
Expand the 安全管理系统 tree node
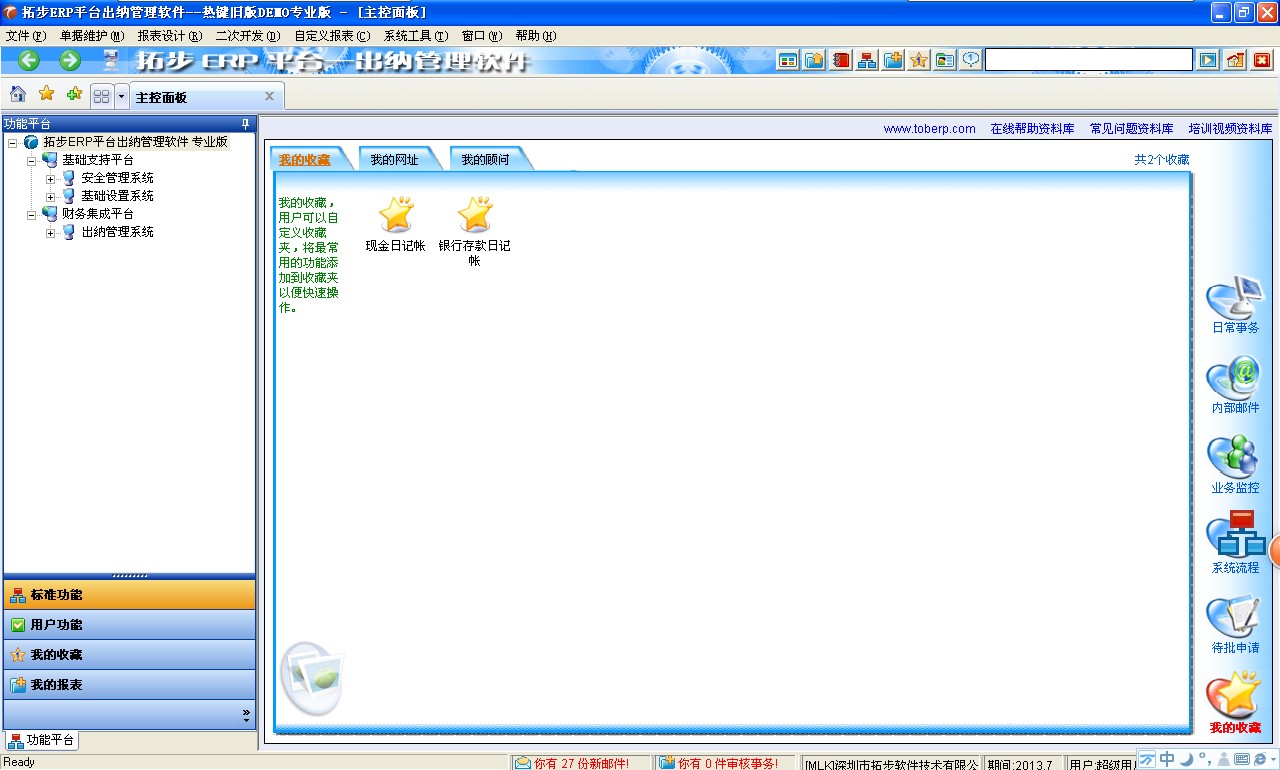51,178
